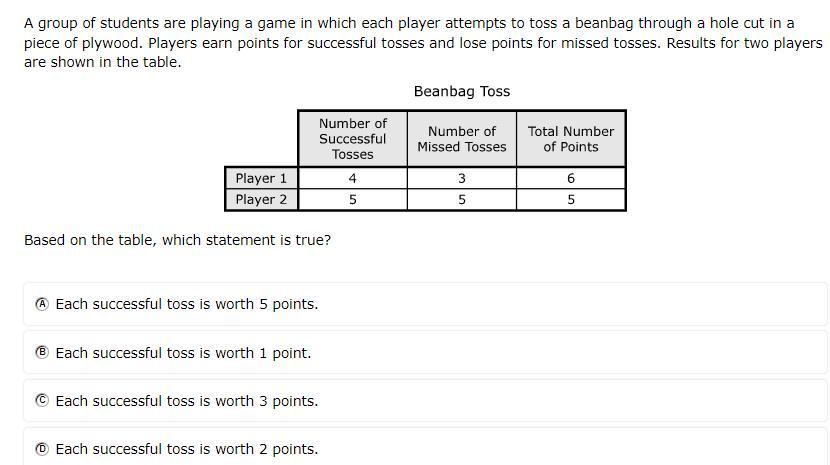Click the 'Number of Successful Tosses' header

click(x=353, y=139)
